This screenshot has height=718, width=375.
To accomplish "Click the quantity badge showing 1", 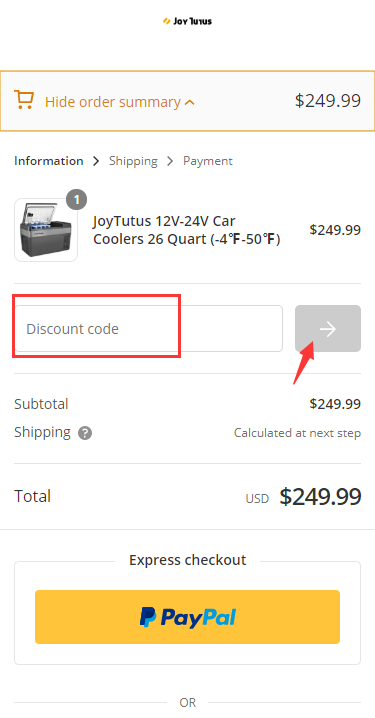I will click(x=76, y=200).
